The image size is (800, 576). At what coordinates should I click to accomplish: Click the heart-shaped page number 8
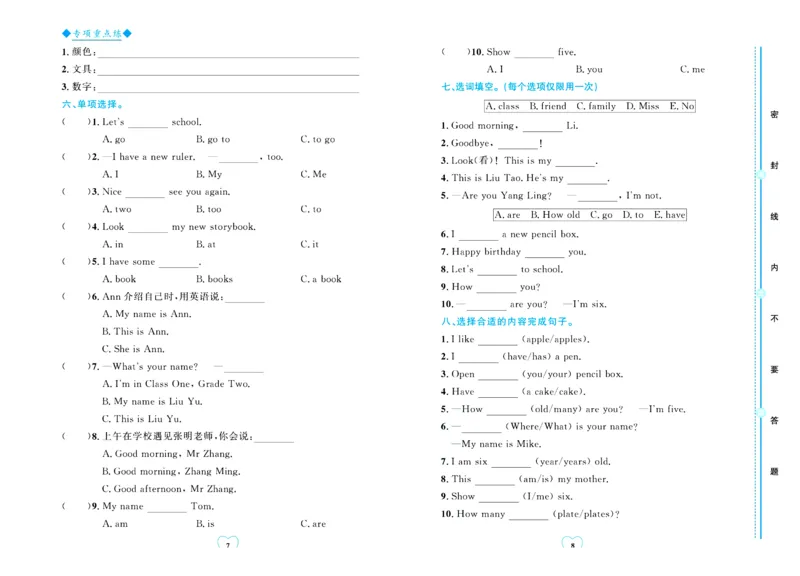572,546
